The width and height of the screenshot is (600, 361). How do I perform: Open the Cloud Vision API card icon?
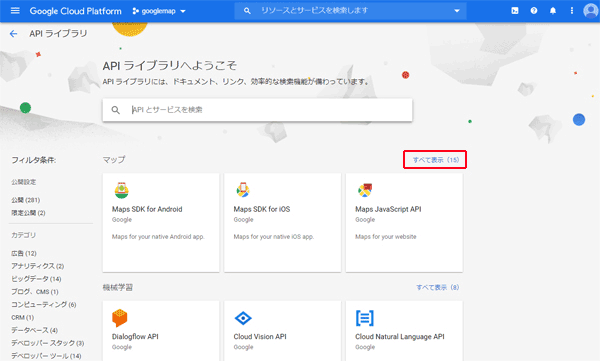click(243, 318)
